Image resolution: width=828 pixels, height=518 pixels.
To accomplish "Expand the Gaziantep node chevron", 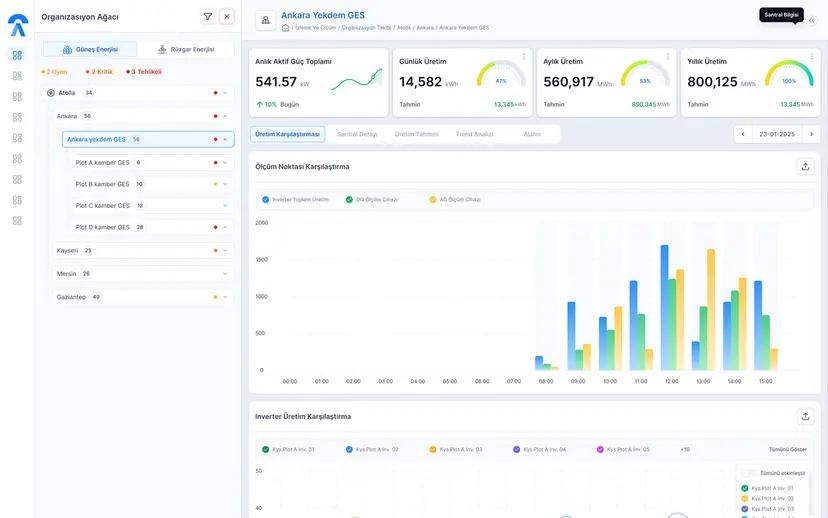I will coord(225,297).
